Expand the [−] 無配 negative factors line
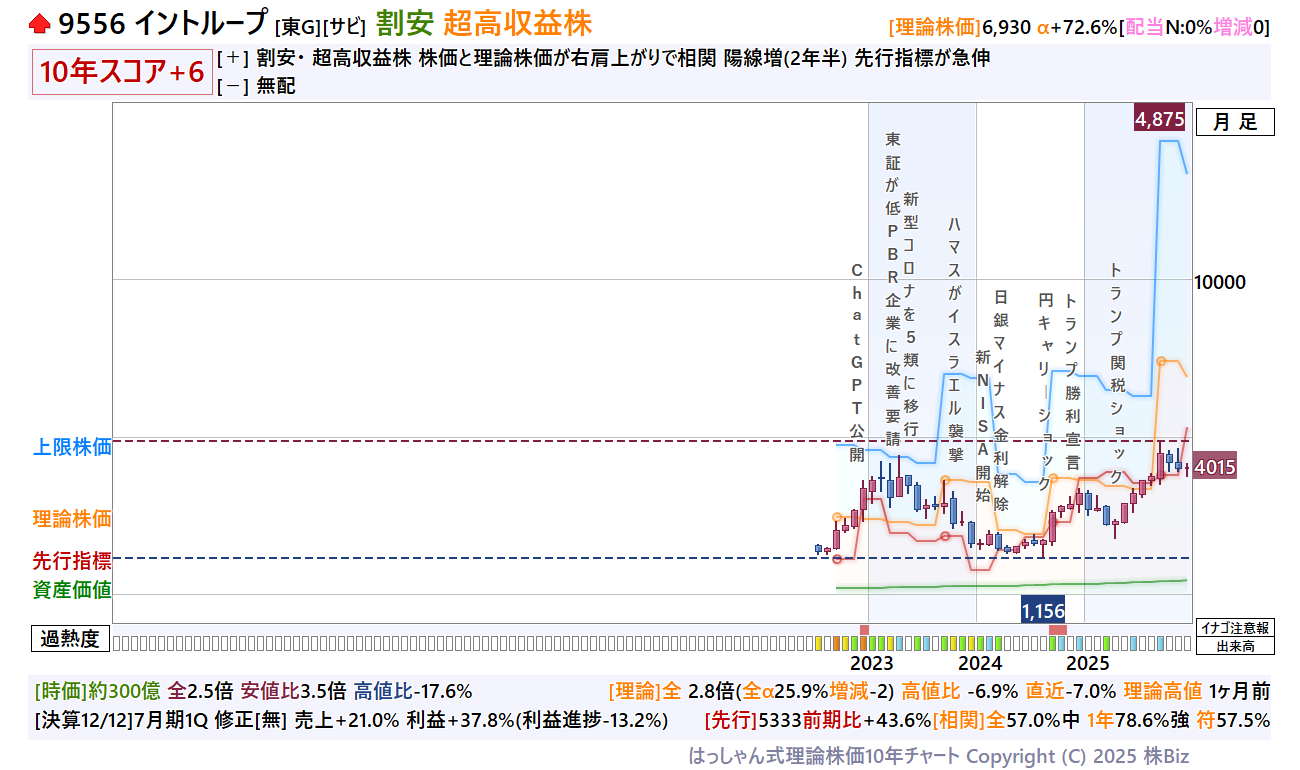The height and width of the screenshot is (770, 1300). point(232,86)
